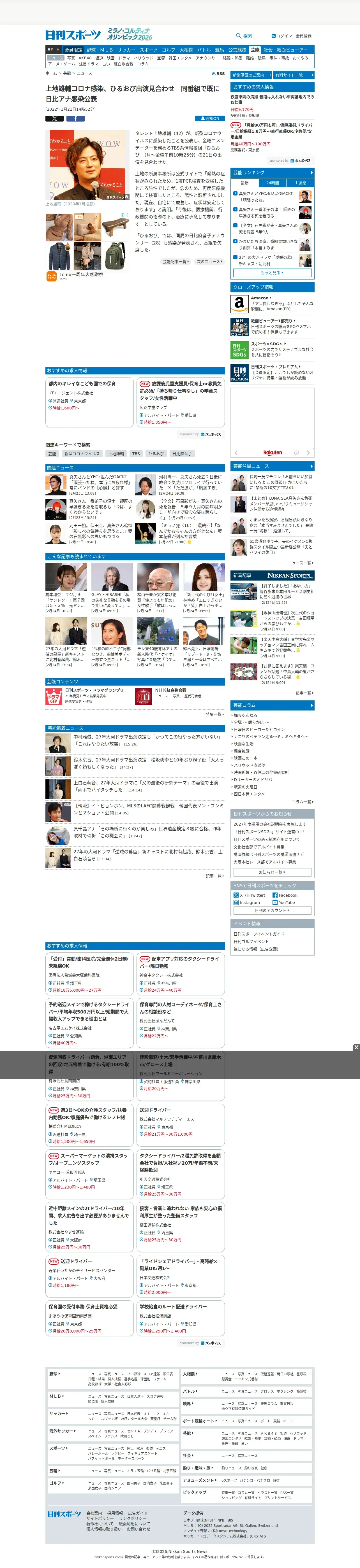Open the 日刊スポーツ SDGs green icon
This screenshot has width=360, height=1568.
point(239,350)
